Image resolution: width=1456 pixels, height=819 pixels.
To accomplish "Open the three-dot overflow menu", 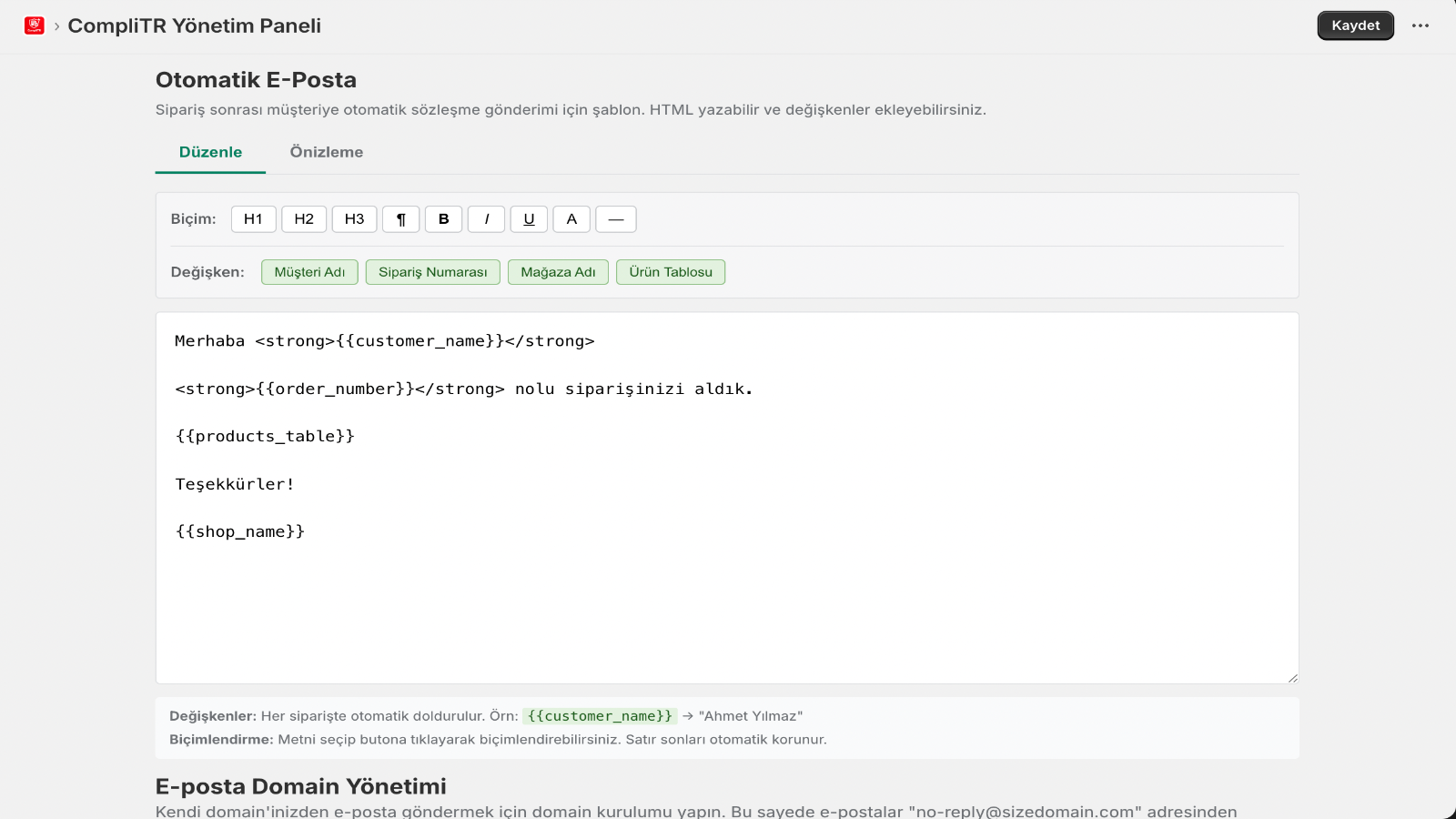I will point(1421,25).
